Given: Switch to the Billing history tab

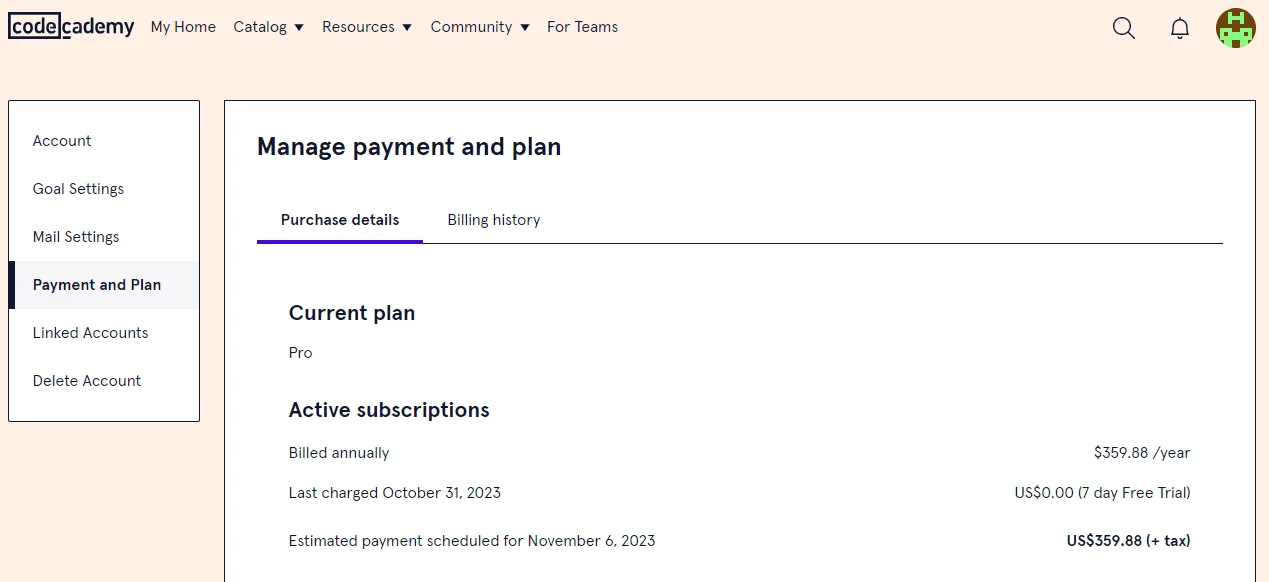Looking at the screenshot, I should pos(494,220).
